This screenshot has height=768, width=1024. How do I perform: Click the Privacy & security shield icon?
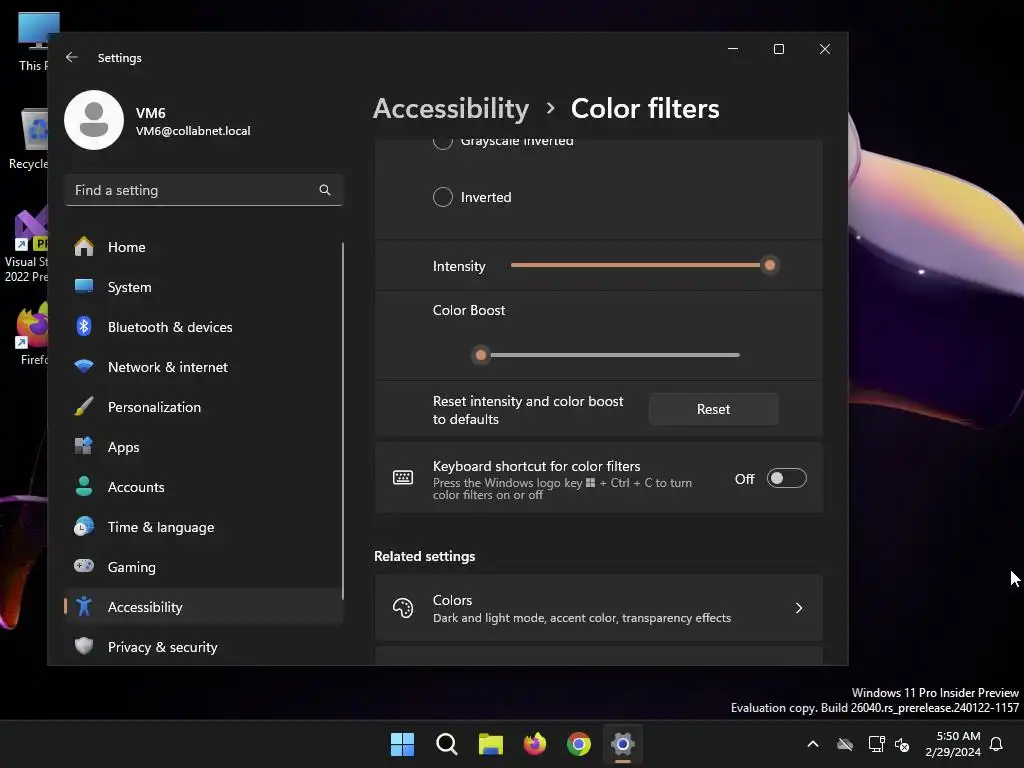click(x=84, y=647)
